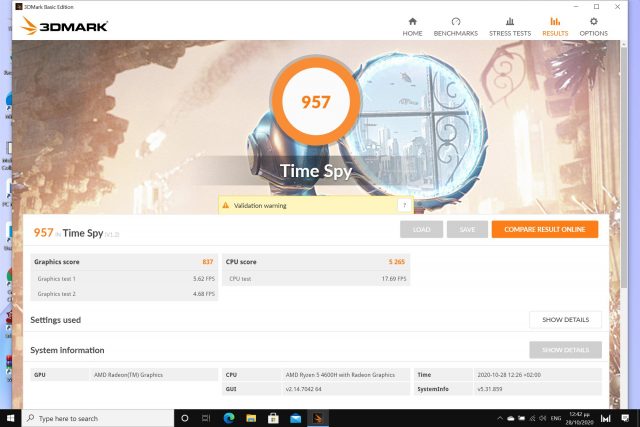Switch to the Stress Tests tab
Image resolution: width=640 pixels, height=427 pixels.
click(x=510, y=27)
